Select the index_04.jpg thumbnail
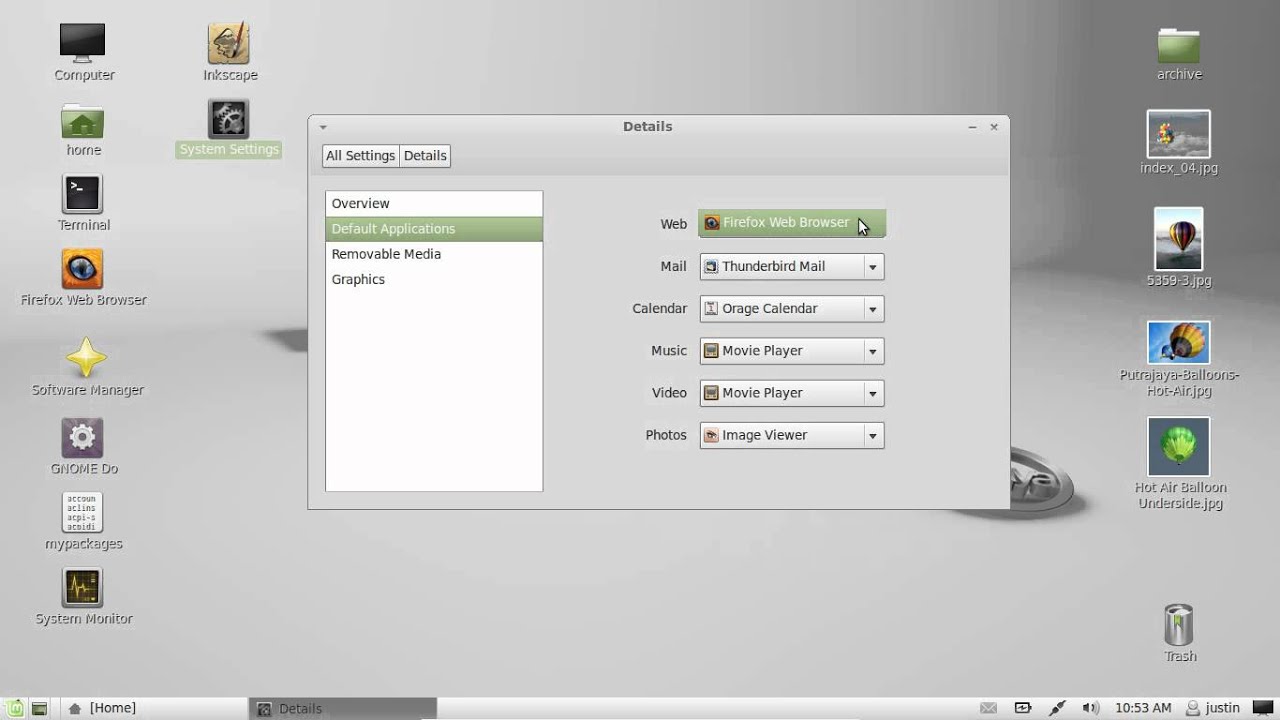Viewport: 1280px width, 720px height. click(1179, 134)
